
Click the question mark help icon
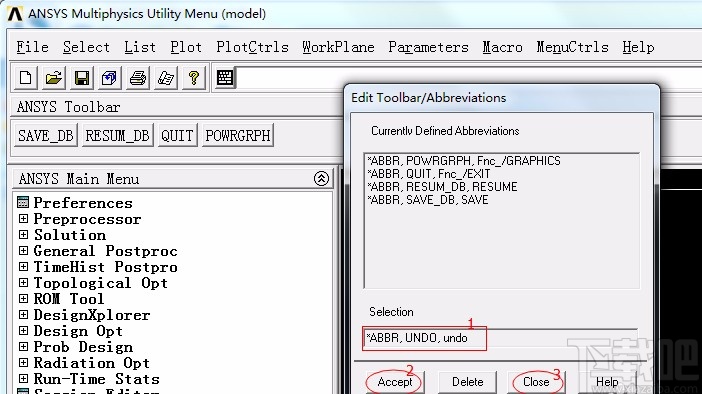click(193, 78)
